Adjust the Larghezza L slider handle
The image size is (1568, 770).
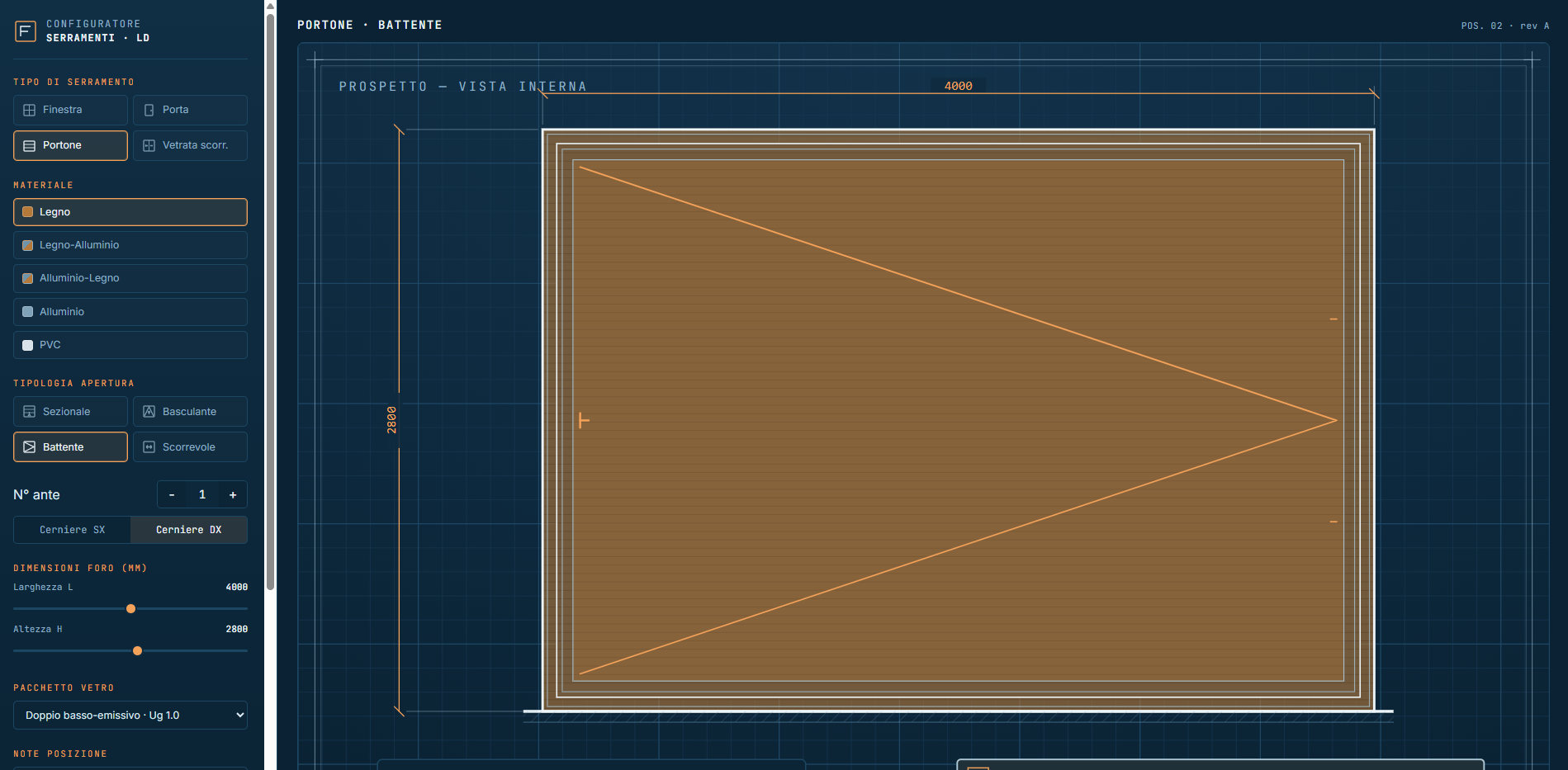pyautogui.click(x=130, y=609)
